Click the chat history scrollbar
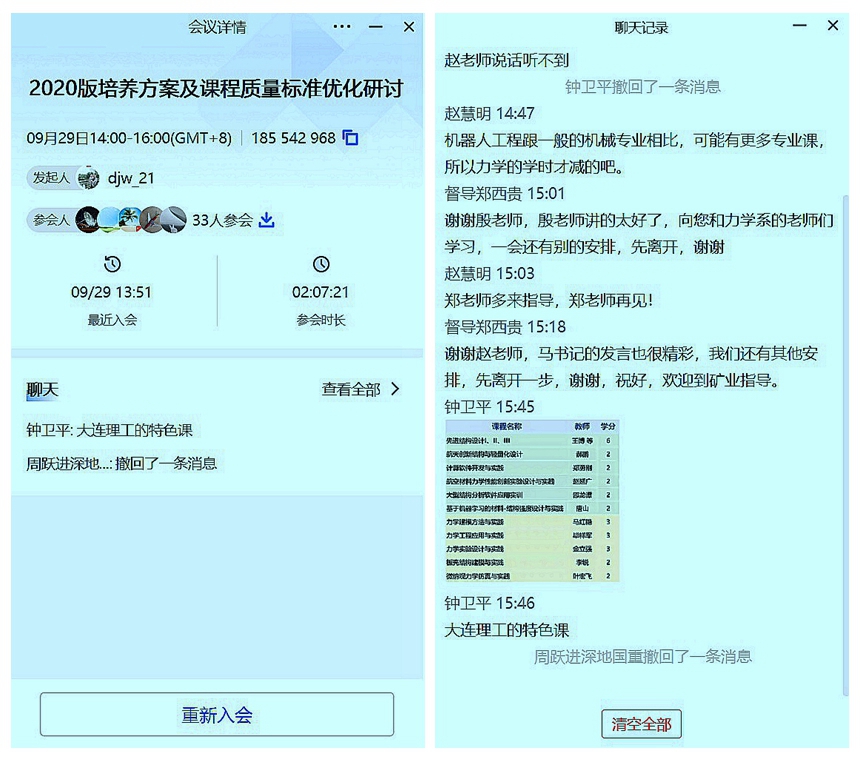This screenshot has width=860, height=760. coord(845,400)
